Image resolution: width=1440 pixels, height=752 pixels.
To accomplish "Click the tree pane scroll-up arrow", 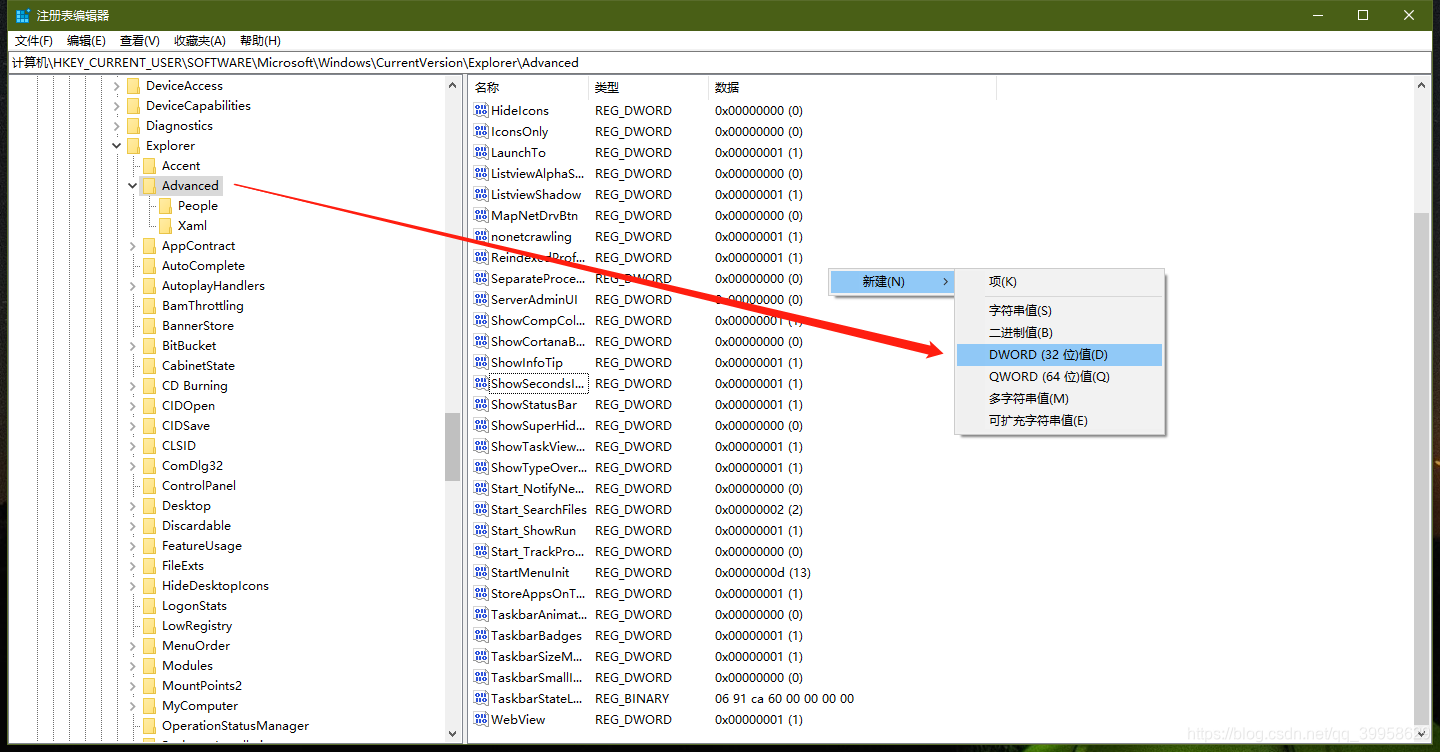I will pyautogui.click(x=453, y=86).
